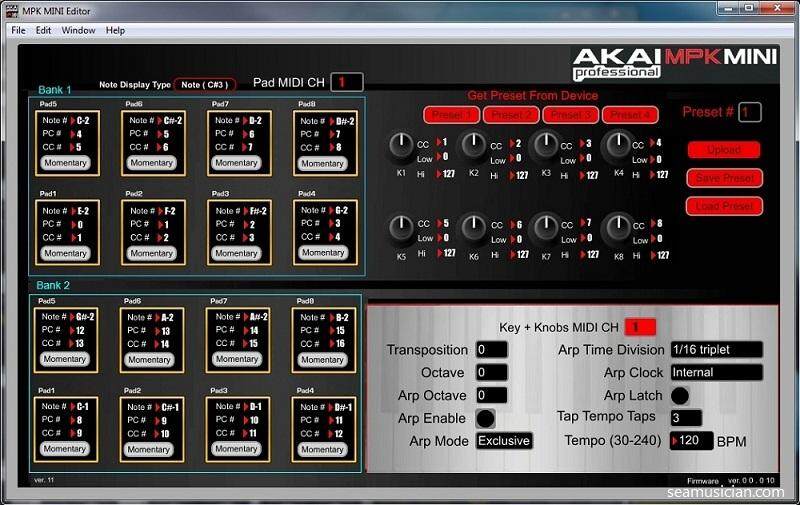Select Bank 1 Pad1 Note value E-2

(x=83, y=211)
